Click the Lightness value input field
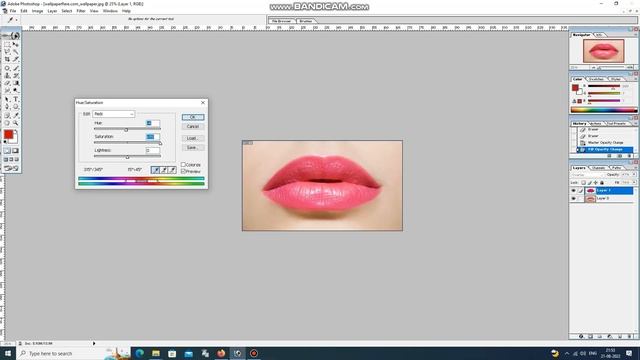The width and height of the screenshot is (640, 360). click(x=153, y=150)
